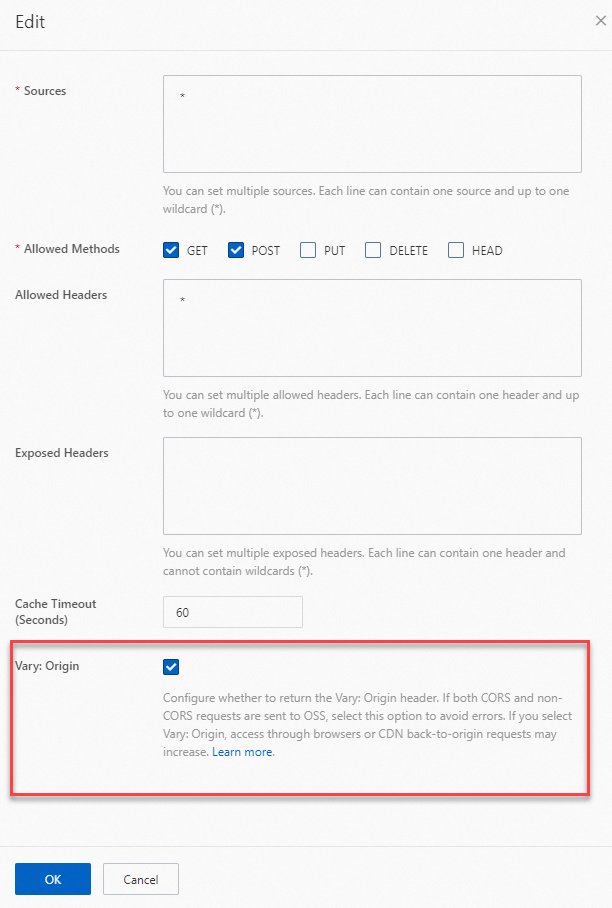This screenshot has height=908, width=612.
Task: Focus the empty Exposed Headers text area
Action: (x=372, y=486)
